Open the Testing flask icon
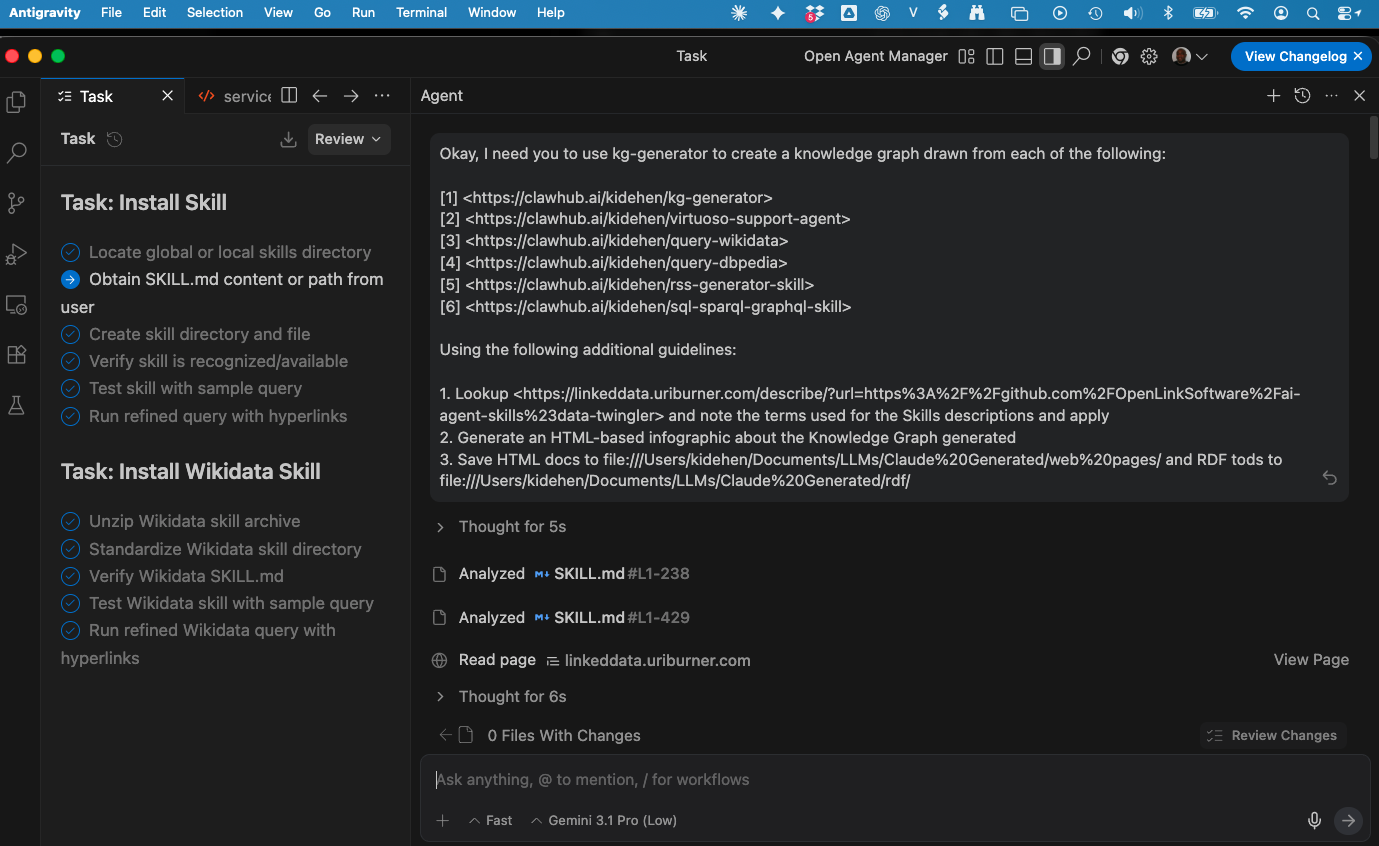The height and width of the screenshot is (846, 1379). pyautogui.click(x=16, y=405)
